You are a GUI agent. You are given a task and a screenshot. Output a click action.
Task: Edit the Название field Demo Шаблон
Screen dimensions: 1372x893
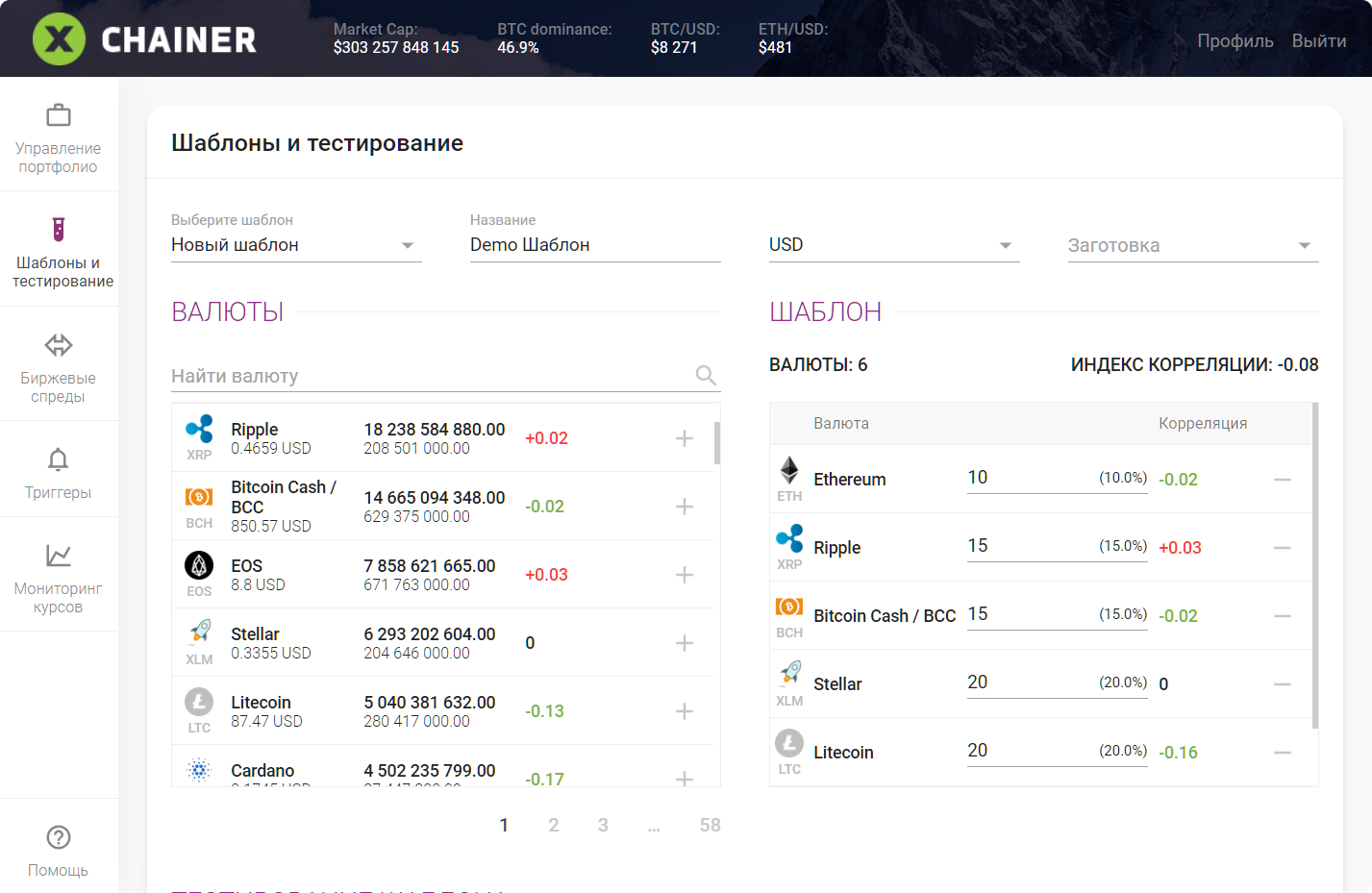pyautogui.click(x=595, y=245)
